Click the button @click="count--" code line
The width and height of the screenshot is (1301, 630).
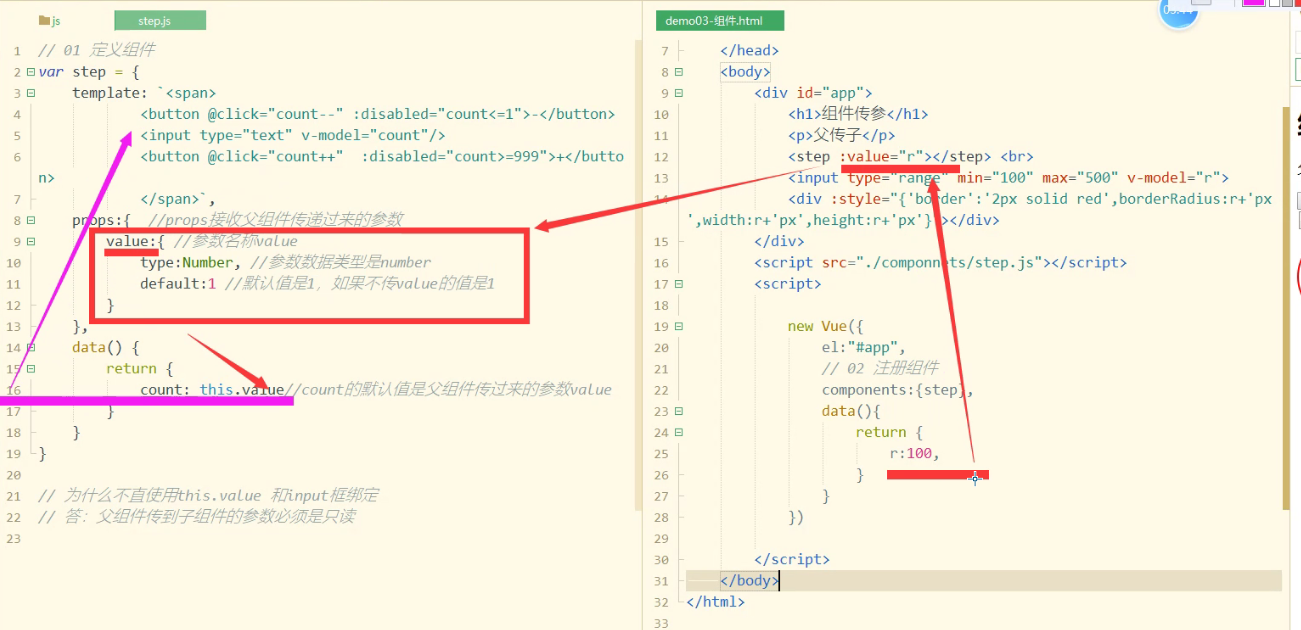point(378,114)
